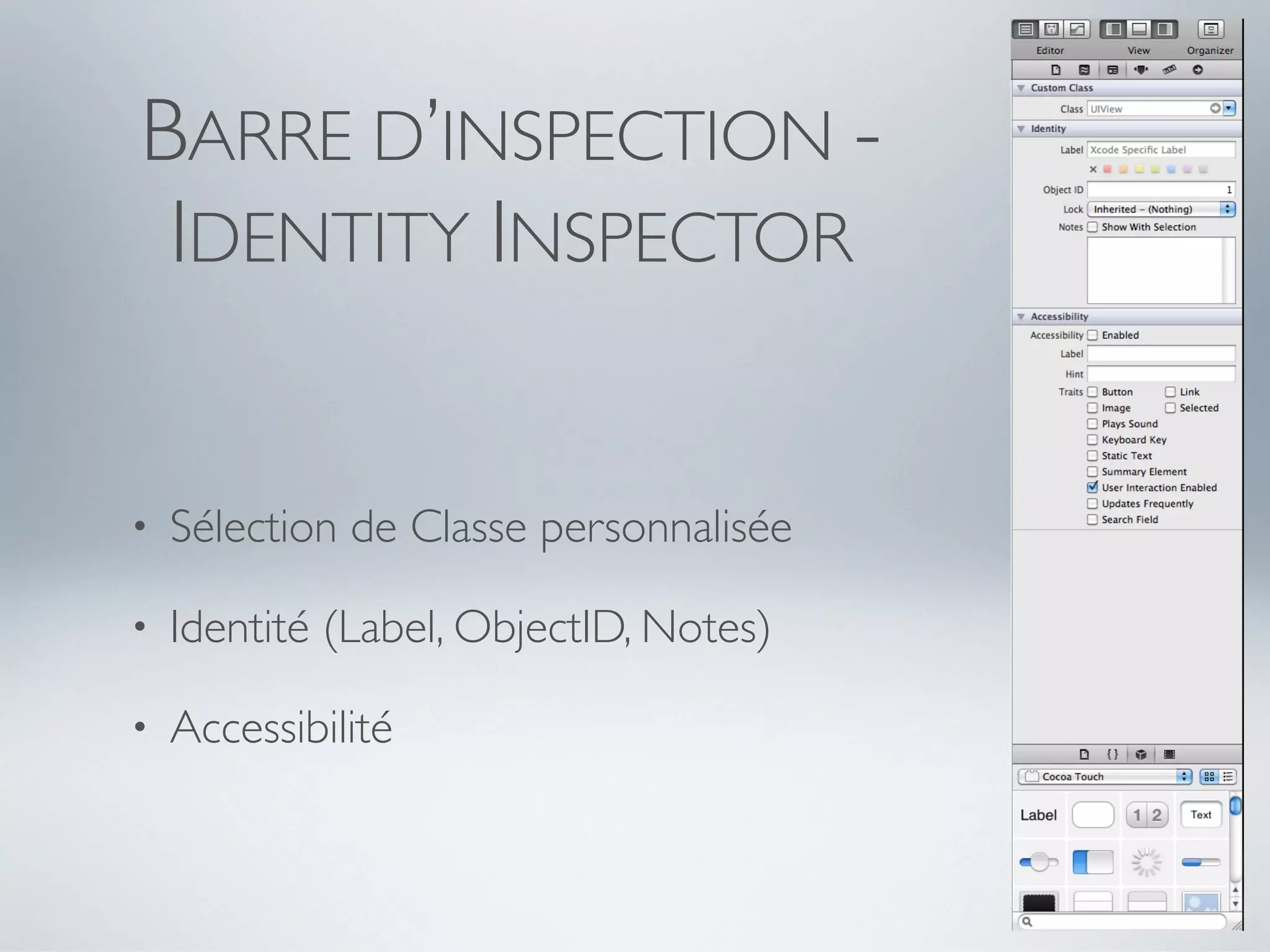Open the File inspector tab
1270x952 pixels.
coord(1056,70)
